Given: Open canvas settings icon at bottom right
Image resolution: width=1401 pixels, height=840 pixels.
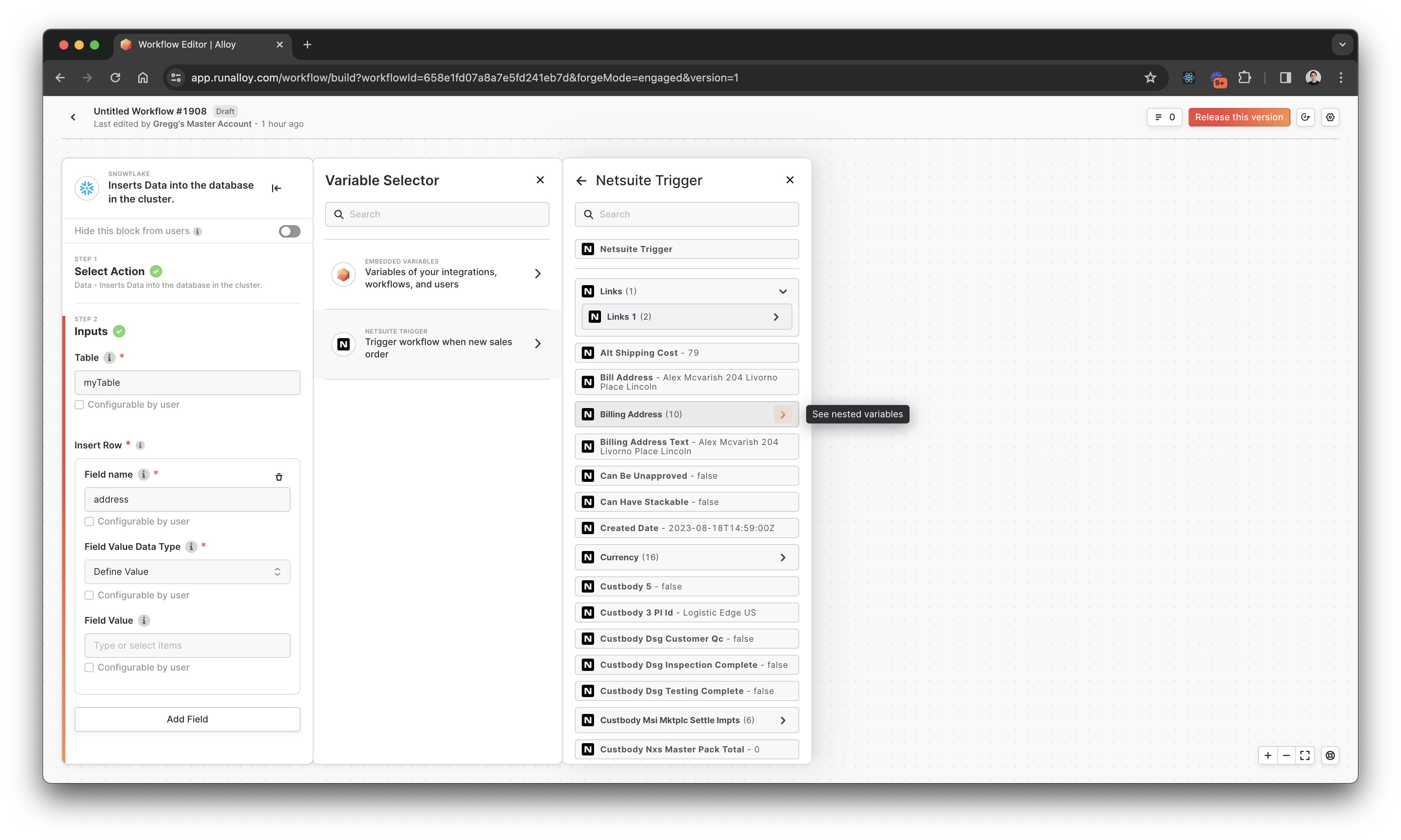Looking at the screenshot, I should (x=1330, y=756).
